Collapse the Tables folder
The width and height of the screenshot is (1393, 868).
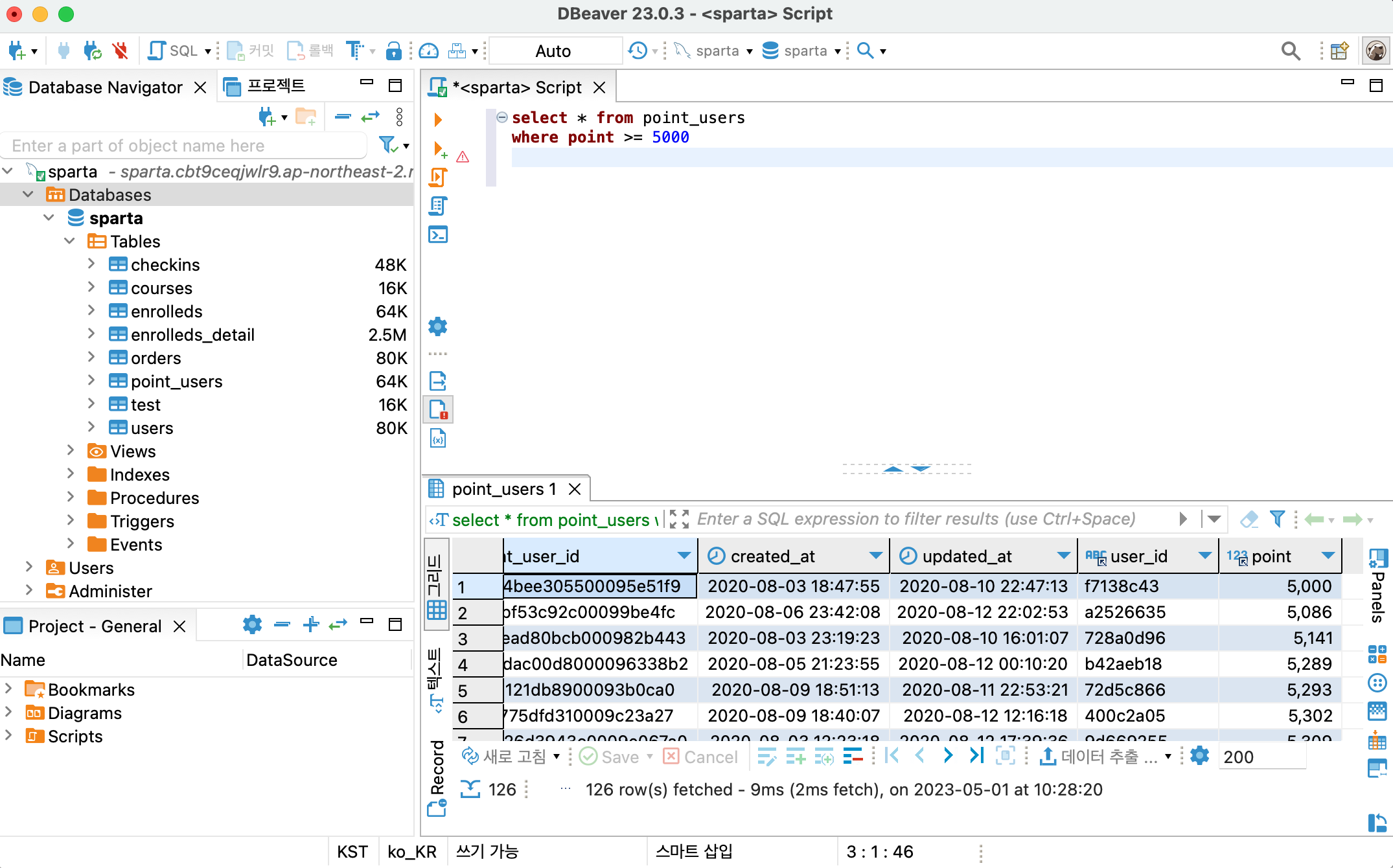[x=69, y=241]
